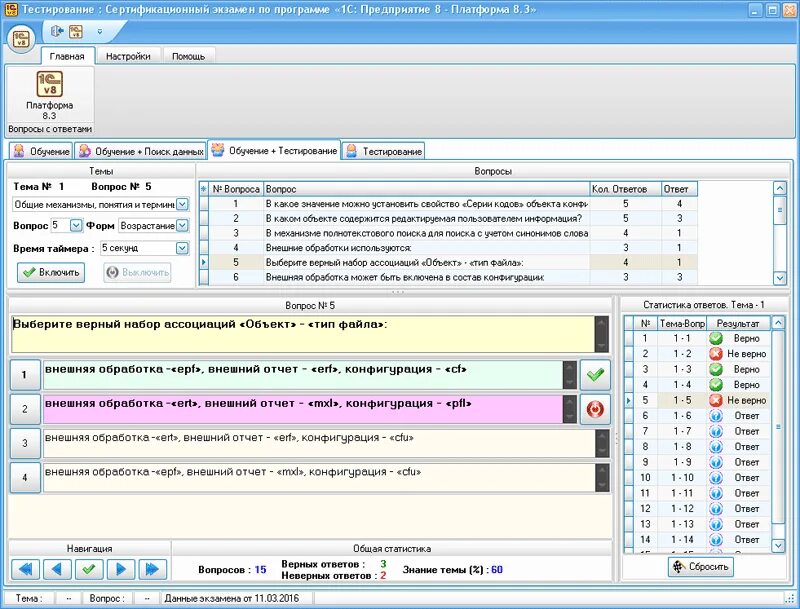Click the Кол. Ответов column header

(626, 189)
